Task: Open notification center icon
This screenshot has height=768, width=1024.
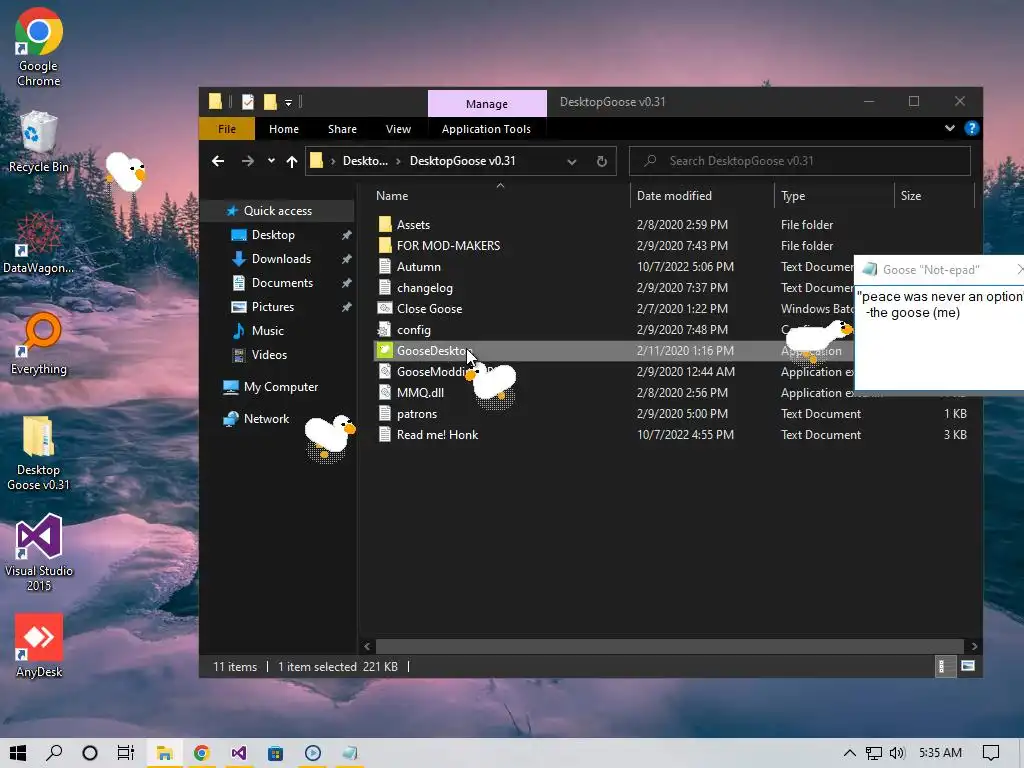Action: (x=991, y=753)
